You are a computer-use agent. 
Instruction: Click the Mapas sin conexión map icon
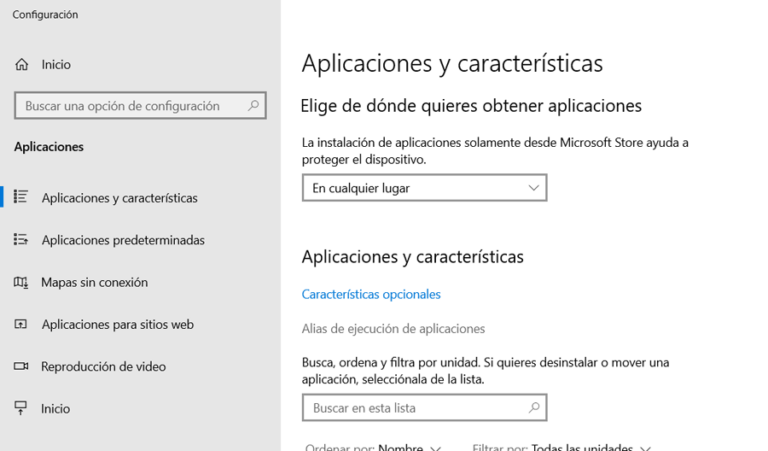[21, 282]
